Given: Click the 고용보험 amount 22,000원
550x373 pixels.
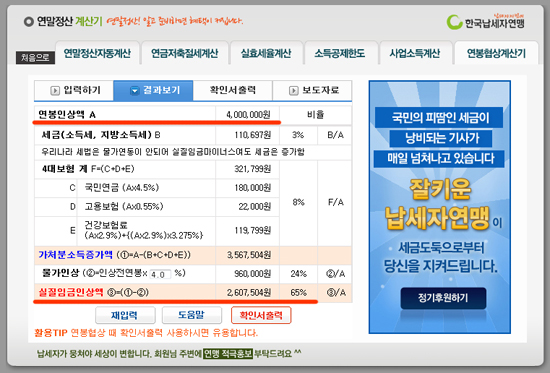Looking at the screenshot, I should tap(255, 206).
